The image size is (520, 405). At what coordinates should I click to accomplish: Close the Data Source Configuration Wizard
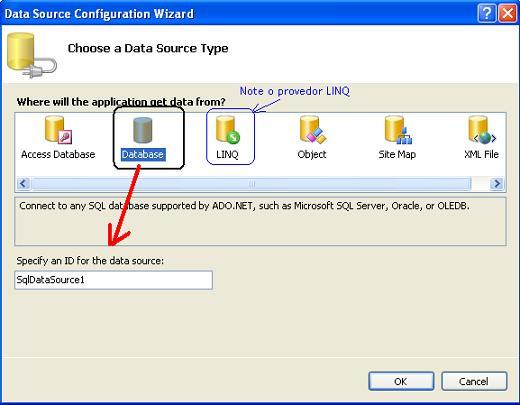click(508, 14)
